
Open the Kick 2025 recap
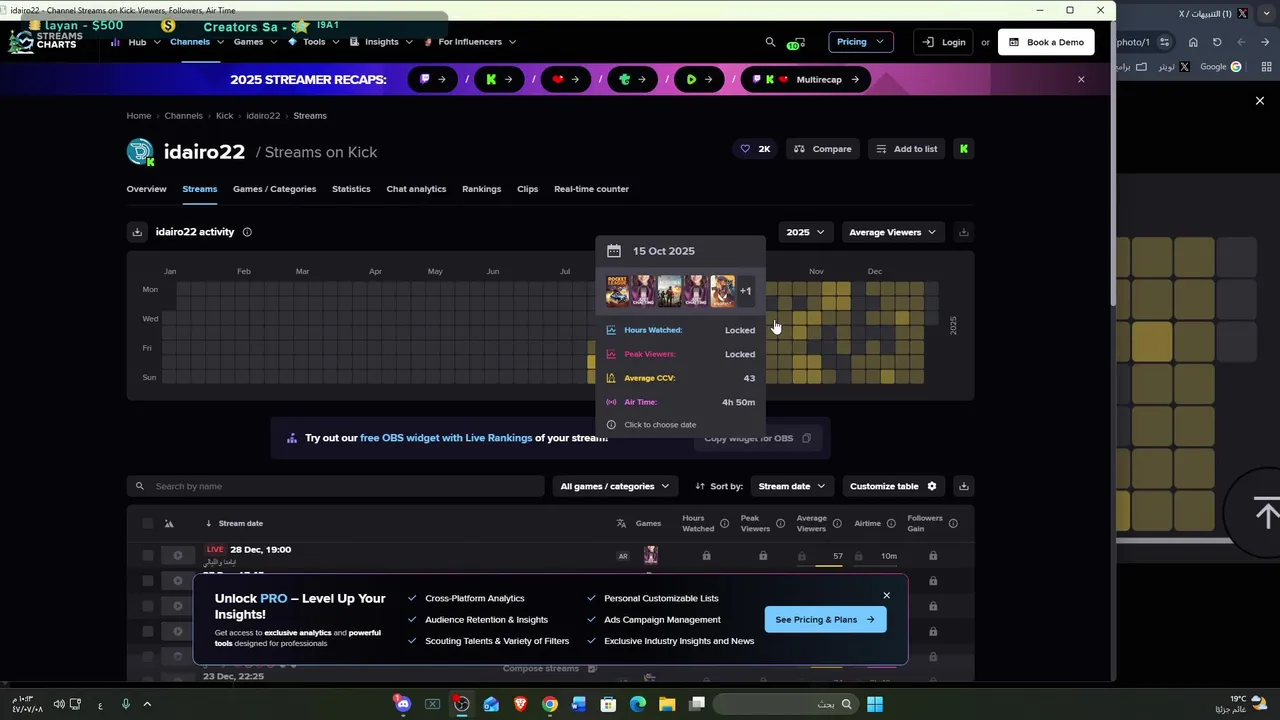(x=499, y=79)
